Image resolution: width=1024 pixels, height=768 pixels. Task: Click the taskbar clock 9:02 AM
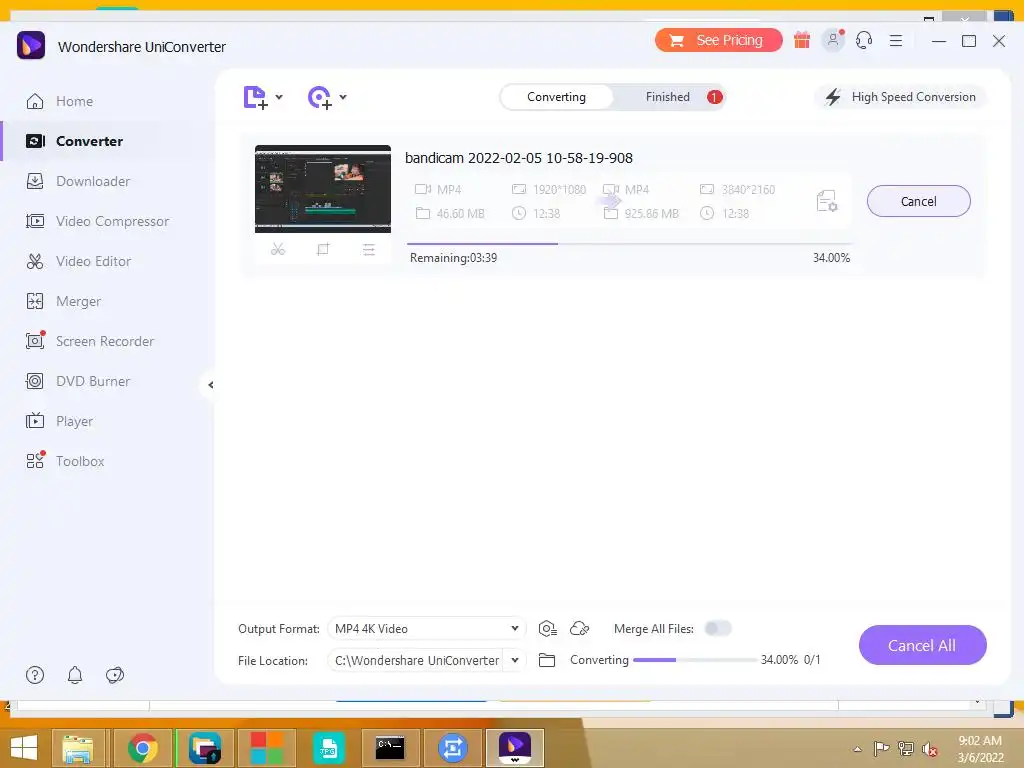click(980, 741)
